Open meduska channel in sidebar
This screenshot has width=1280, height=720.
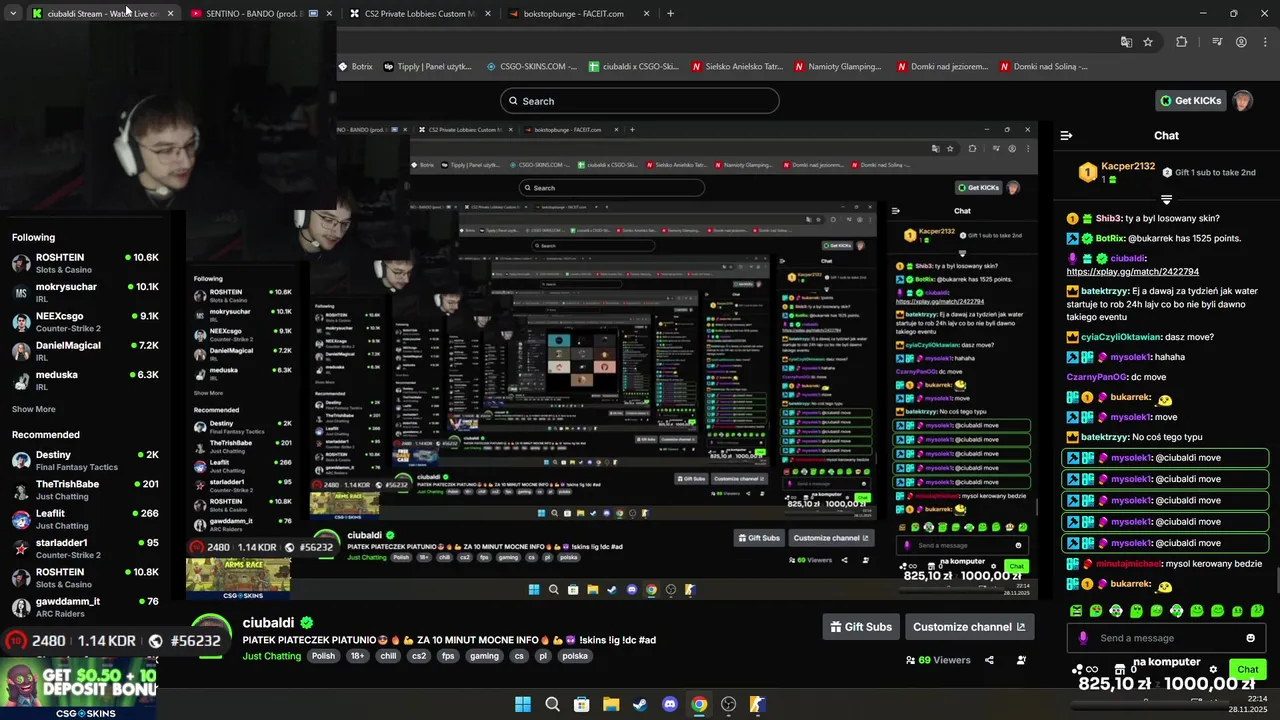85,380
